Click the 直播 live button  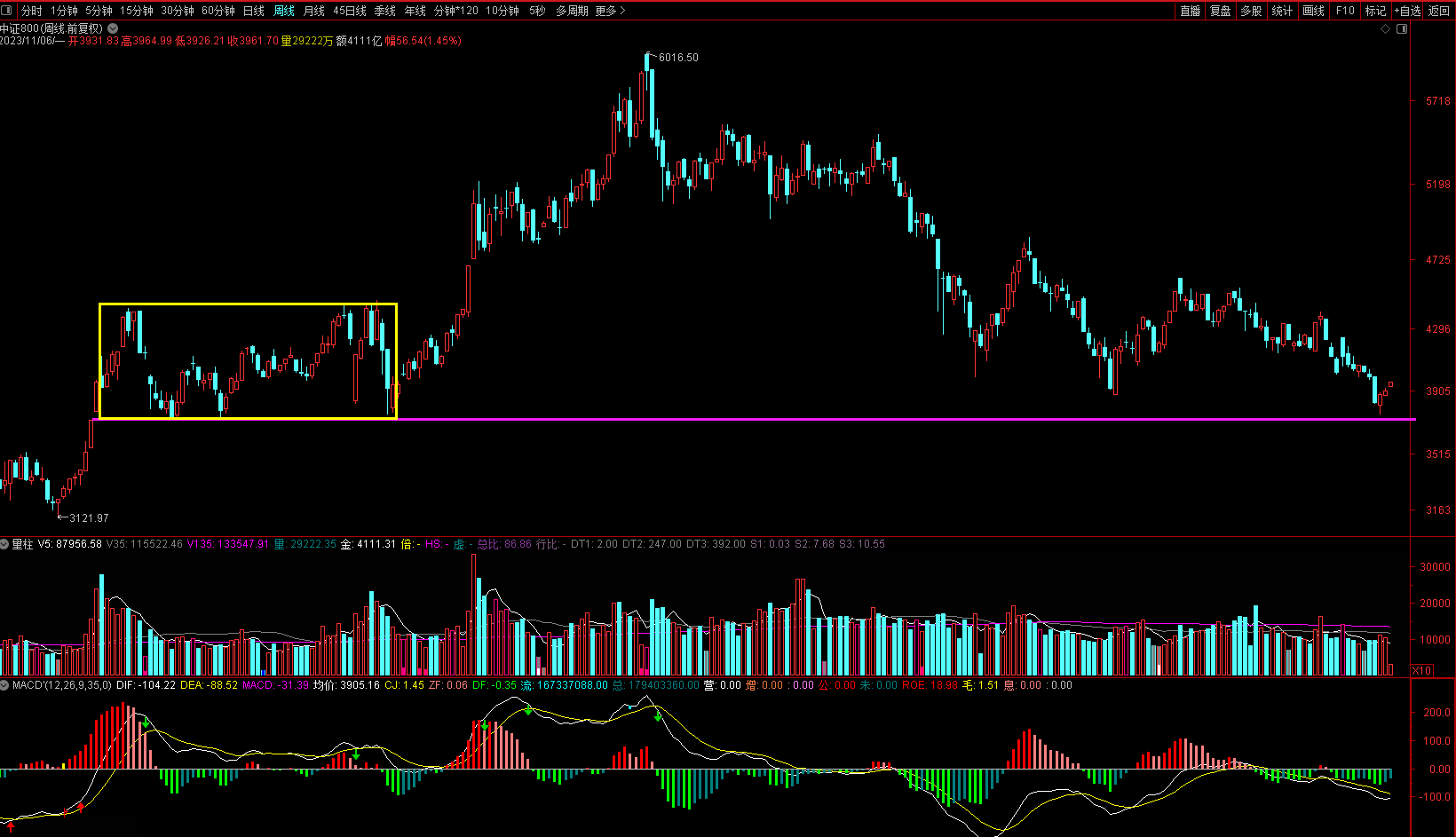[1191, 11]
